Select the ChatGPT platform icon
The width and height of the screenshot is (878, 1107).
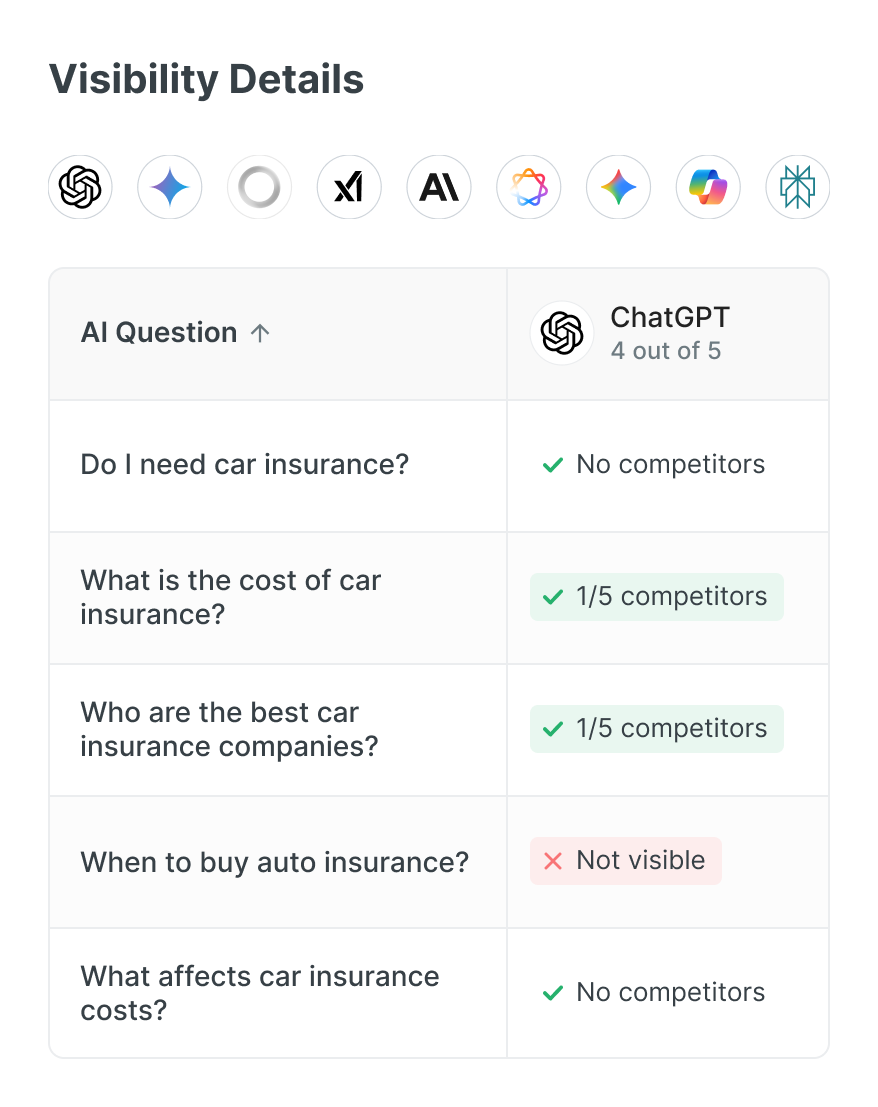pos(80,187)
